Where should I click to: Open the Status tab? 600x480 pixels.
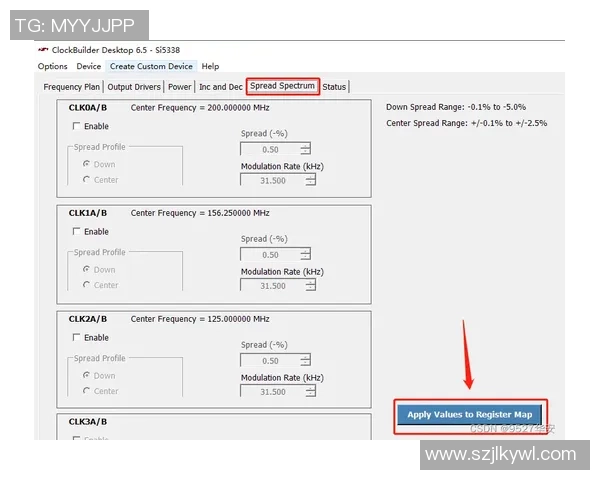[x=335, y=87]
